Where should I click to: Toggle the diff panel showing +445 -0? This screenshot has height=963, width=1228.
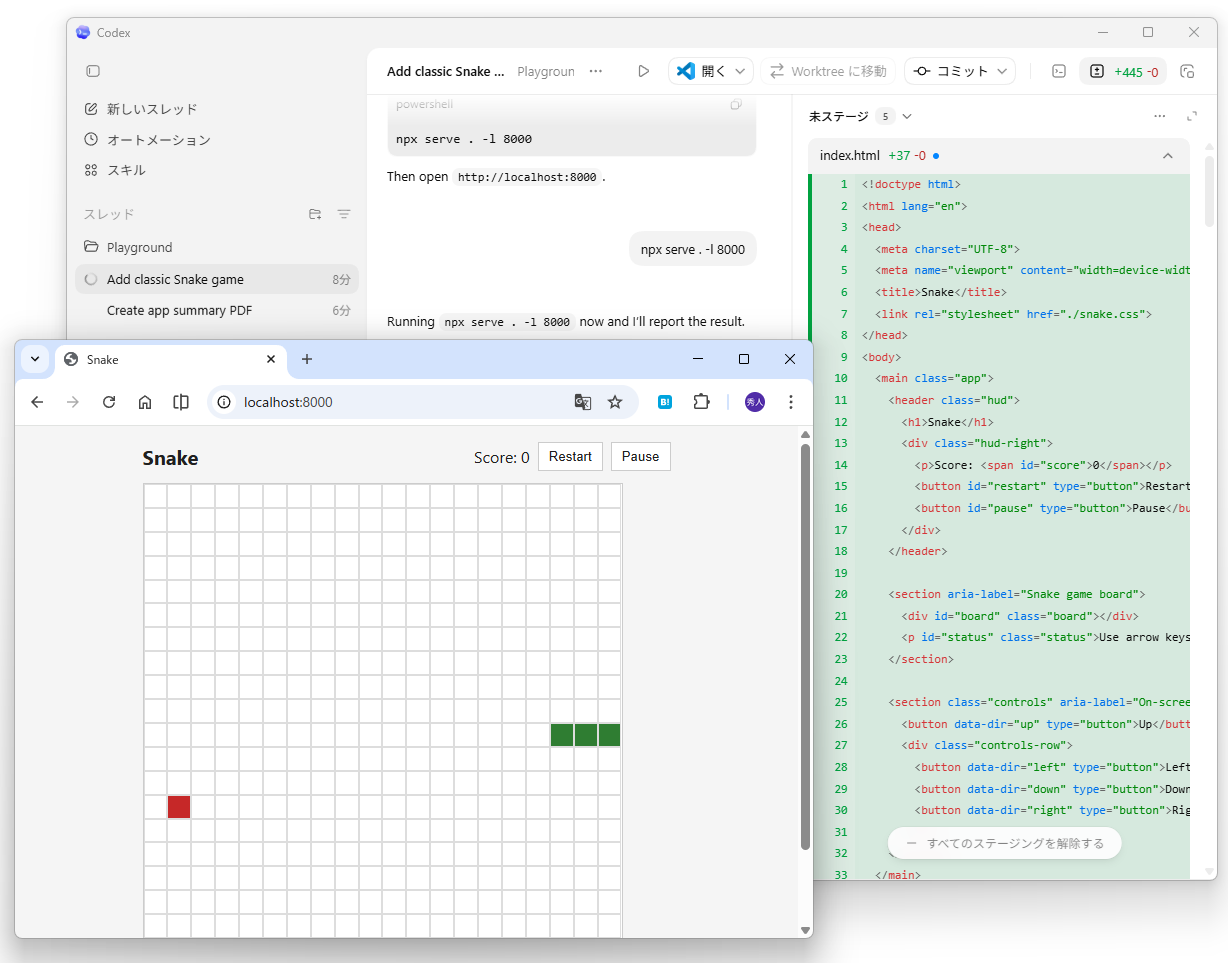point(1123,71)
